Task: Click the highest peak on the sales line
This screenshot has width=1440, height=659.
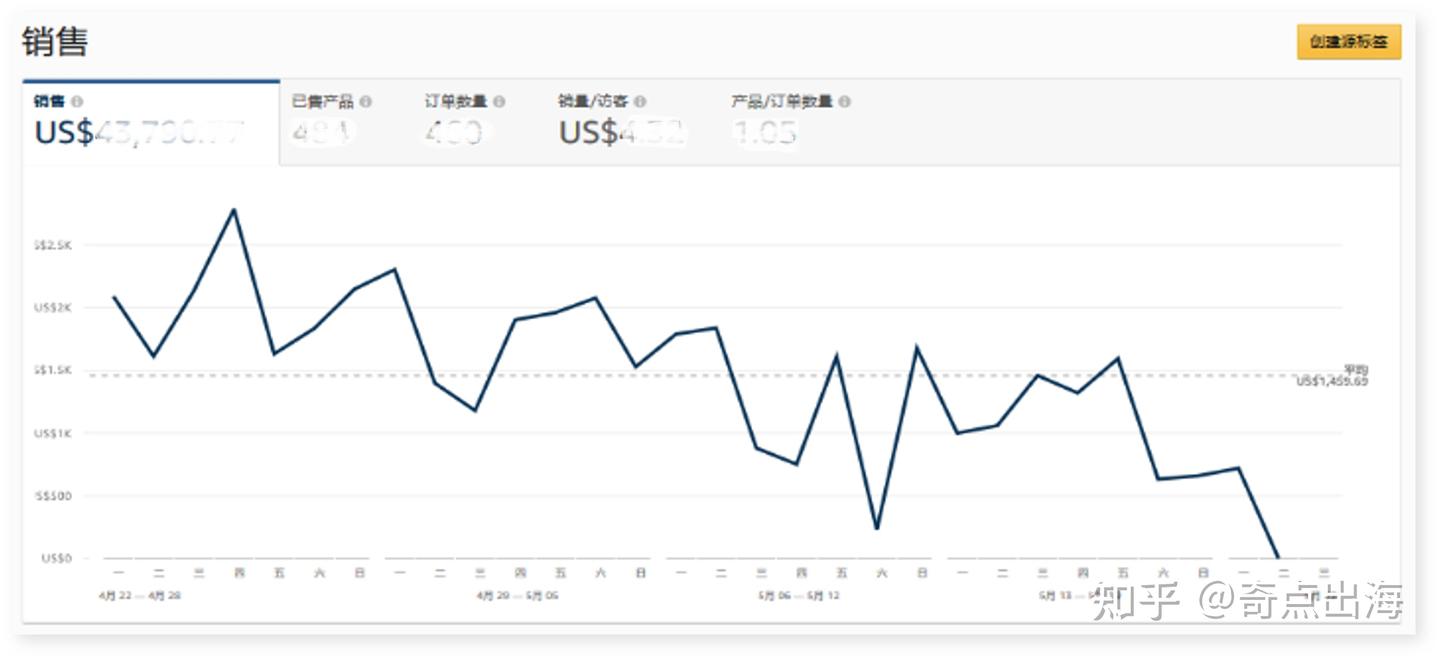Action: [234, 209]
